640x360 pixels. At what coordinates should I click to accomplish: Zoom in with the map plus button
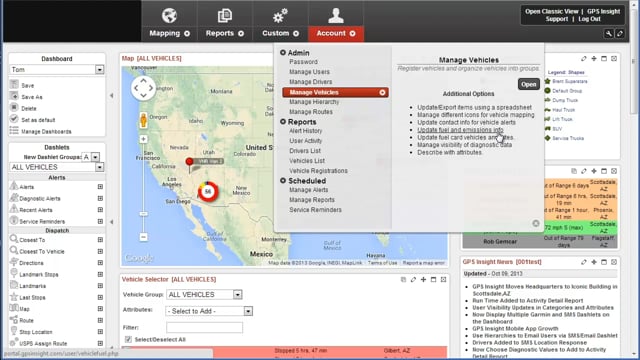(x=143, y=139)
